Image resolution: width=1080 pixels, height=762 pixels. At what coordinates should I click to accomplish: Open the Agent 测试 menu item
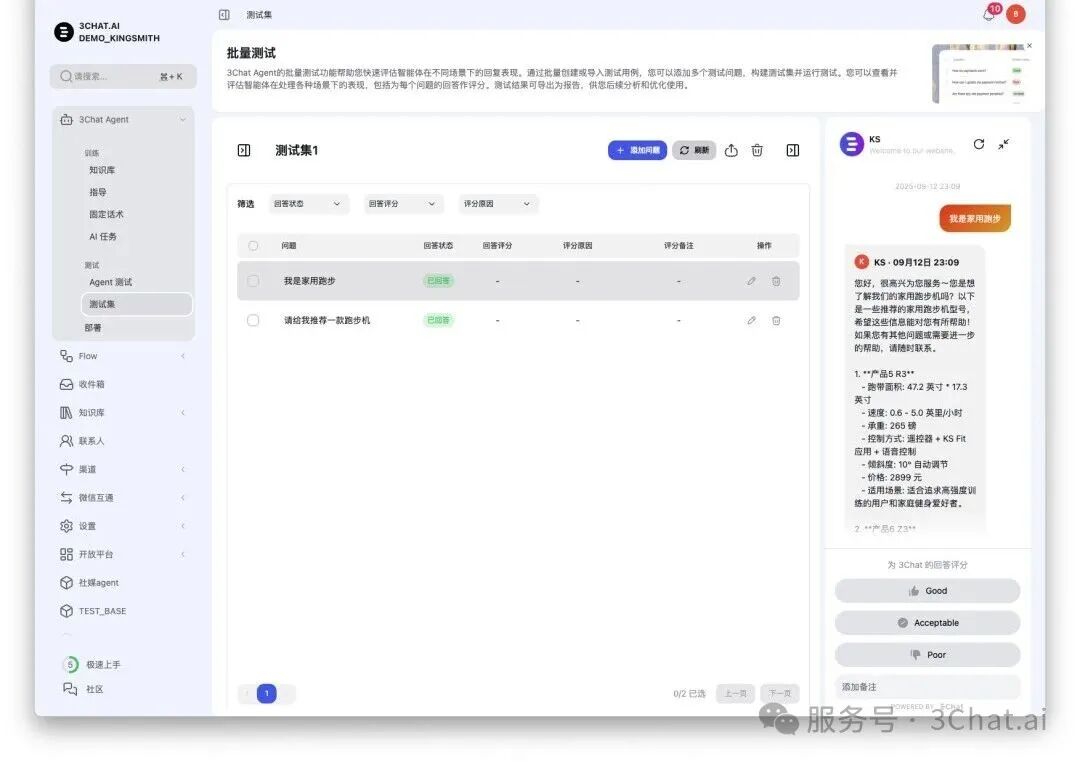(110, 282)
